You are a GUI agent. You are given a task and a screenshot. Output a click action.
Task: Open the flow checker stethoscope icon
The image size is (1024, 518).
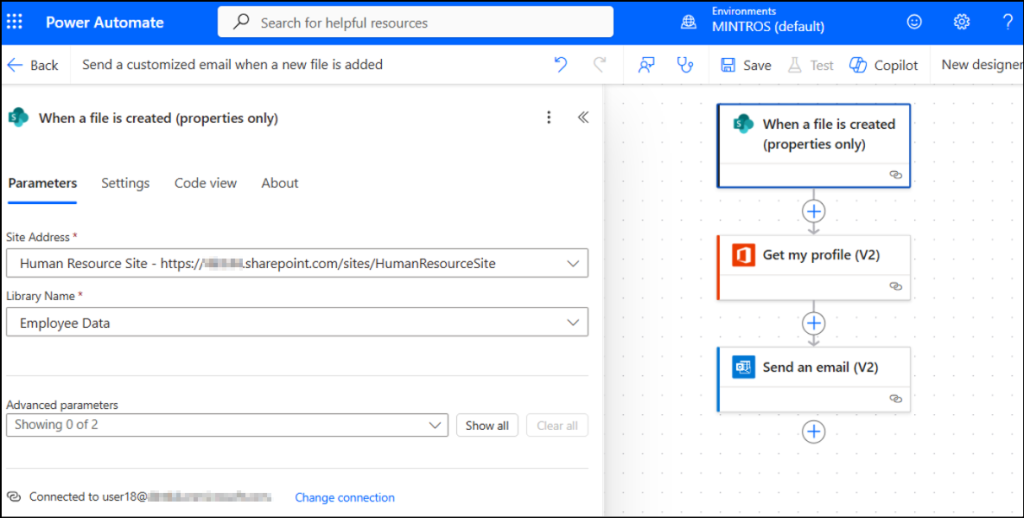click(x=684, y=65)
